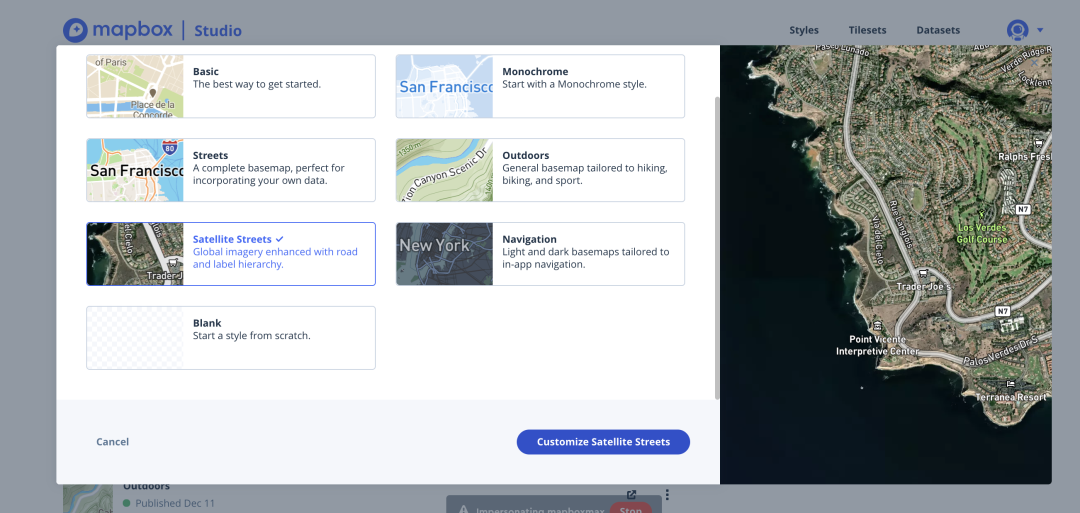Click the 'Terranea Resort' map label
This screenshot has height=513, width=1080.
1011,397
